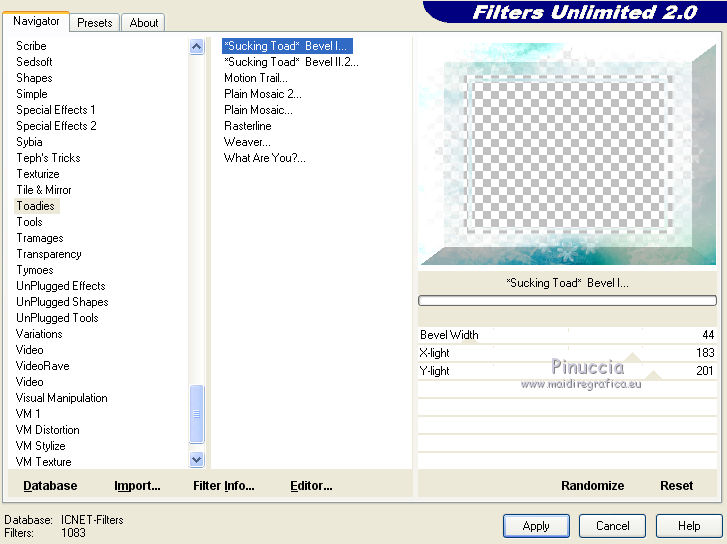Image resolution: width=727 pixels, height=544 pixels.
Task: Select Special Effects 1 category
Action: click(56, 110)
